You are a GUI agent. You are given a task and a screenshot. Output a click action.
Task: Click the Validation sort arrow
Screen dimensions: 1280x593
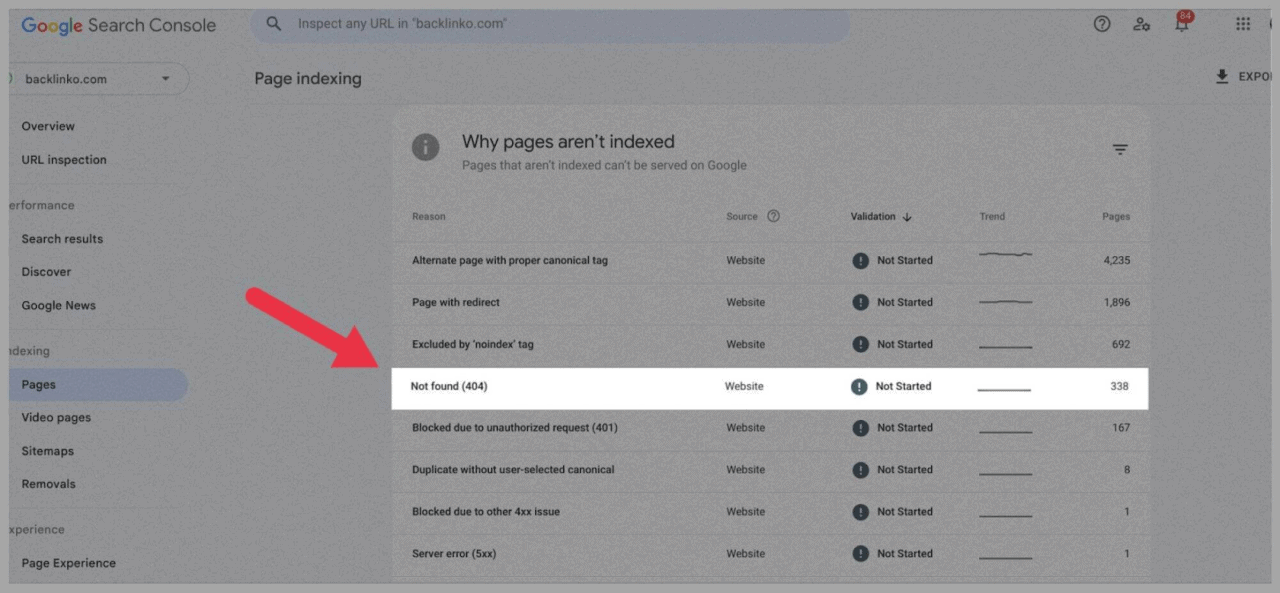point(908,216)
